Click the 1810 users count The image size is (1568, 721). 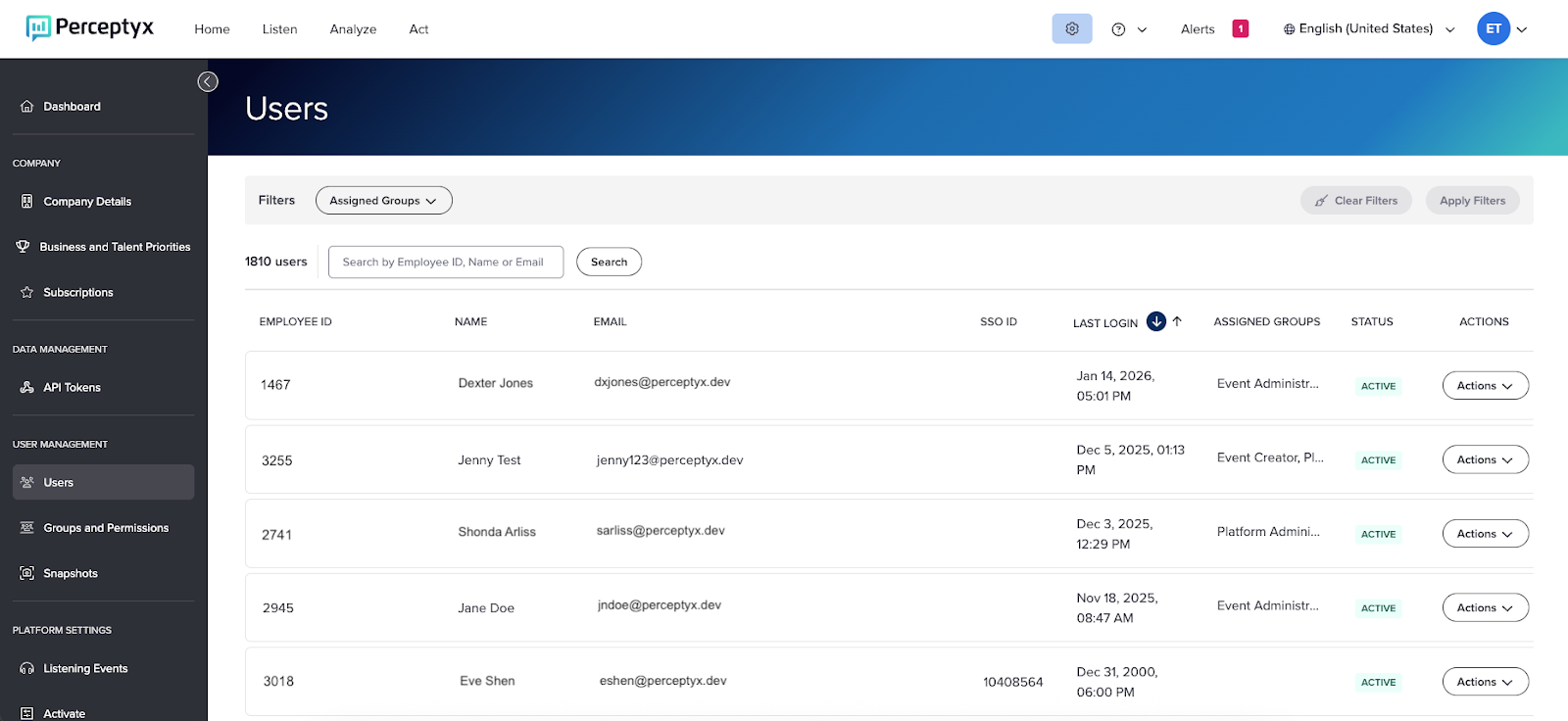(x=276, y=262)
